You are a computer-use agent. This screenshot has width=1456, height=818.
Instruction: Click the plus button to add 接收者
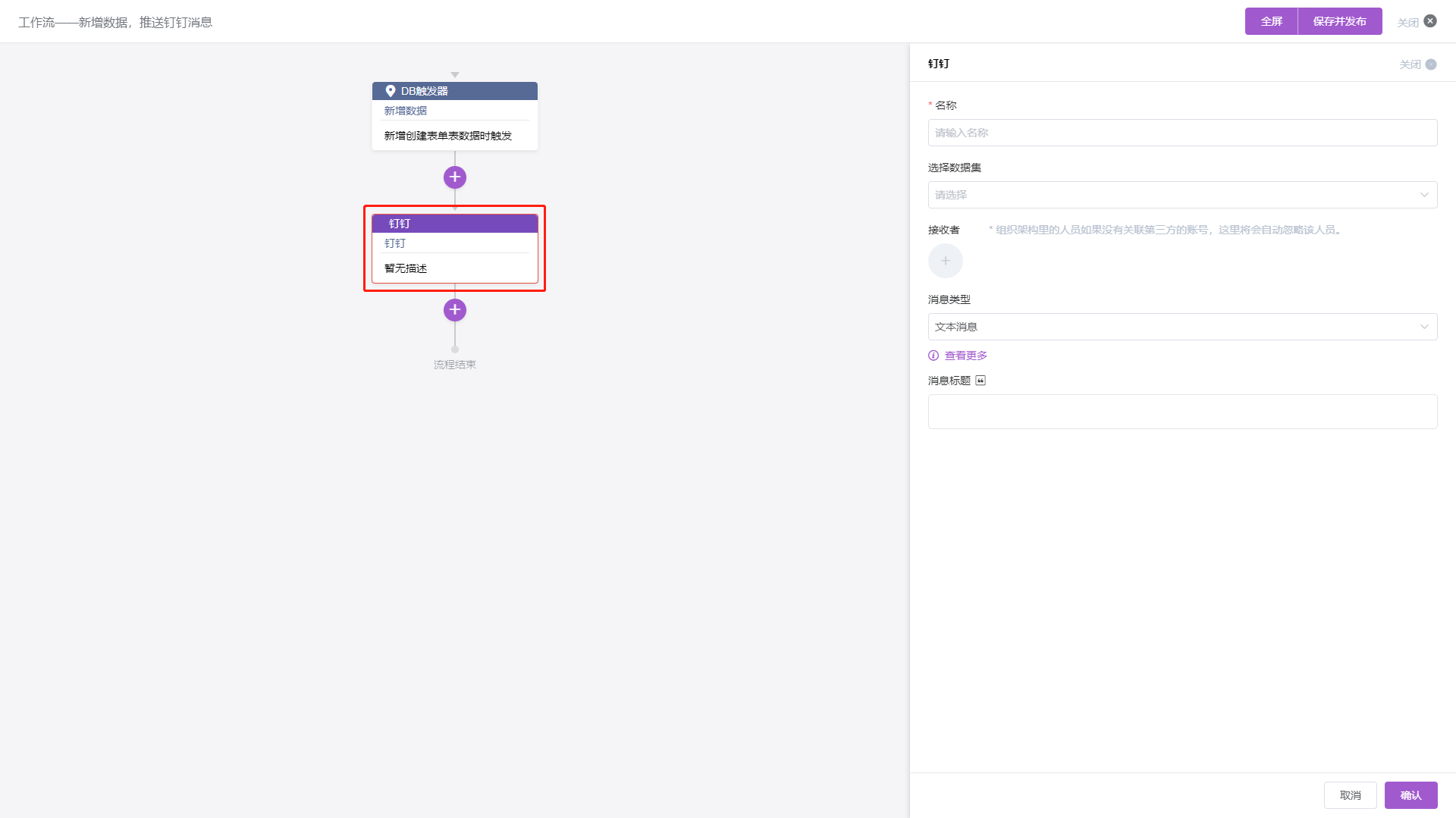(945, 261)
